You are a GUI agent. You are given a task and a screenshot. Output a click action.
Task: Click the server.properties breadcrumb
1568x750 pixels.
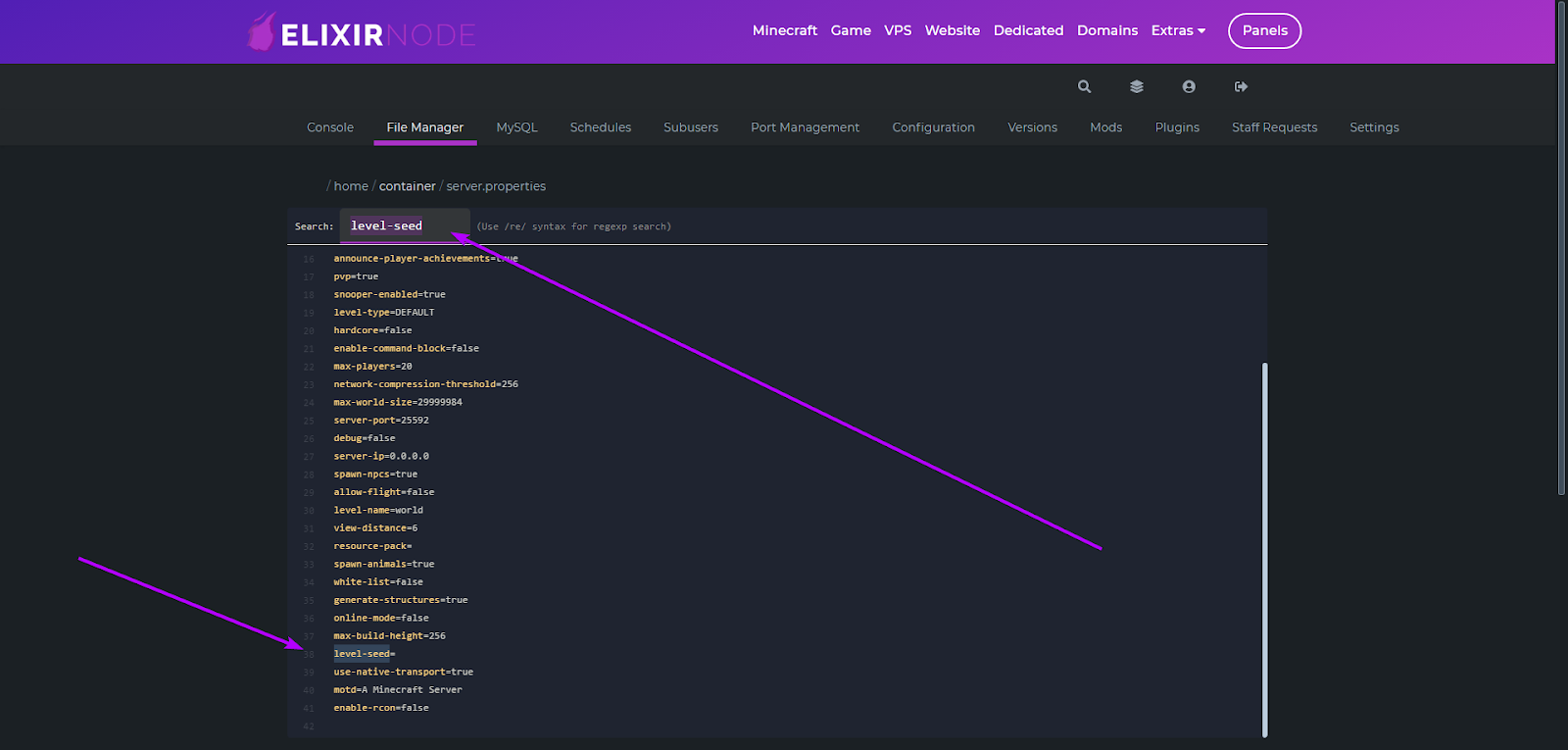click(x=496, y=186)
